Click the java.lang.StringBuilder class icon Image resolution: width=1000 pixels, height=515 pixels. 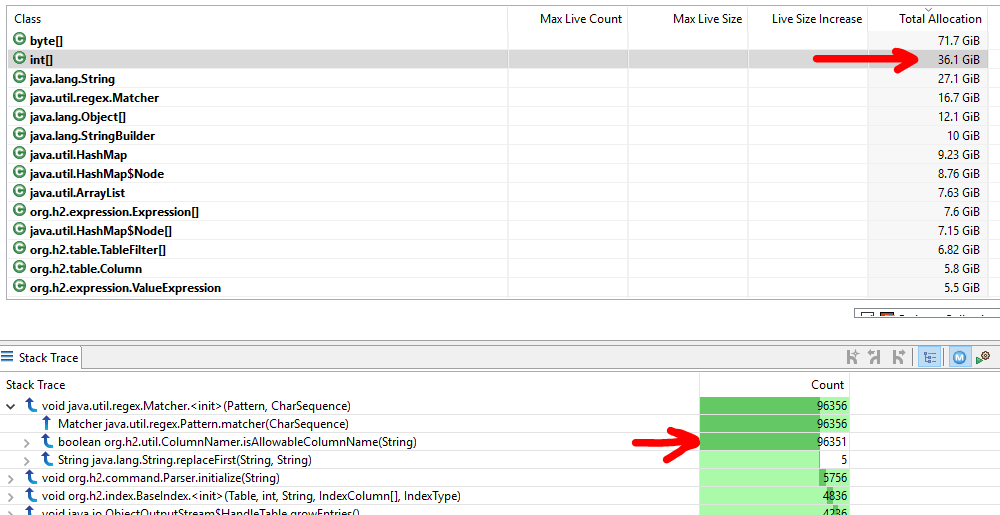20,135
